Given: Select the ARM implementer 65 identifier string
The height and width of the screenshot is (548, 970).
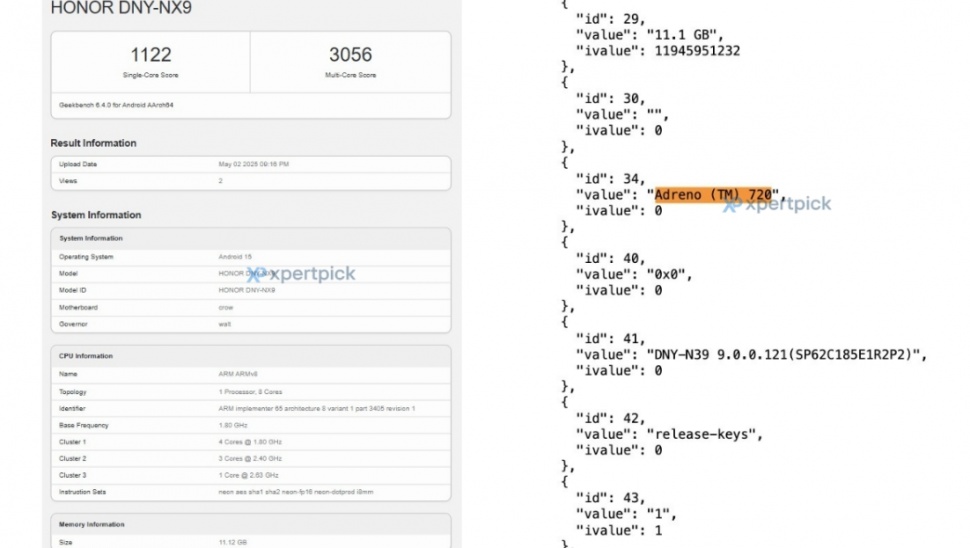Looking at the screenshot, I should [317, 409].
